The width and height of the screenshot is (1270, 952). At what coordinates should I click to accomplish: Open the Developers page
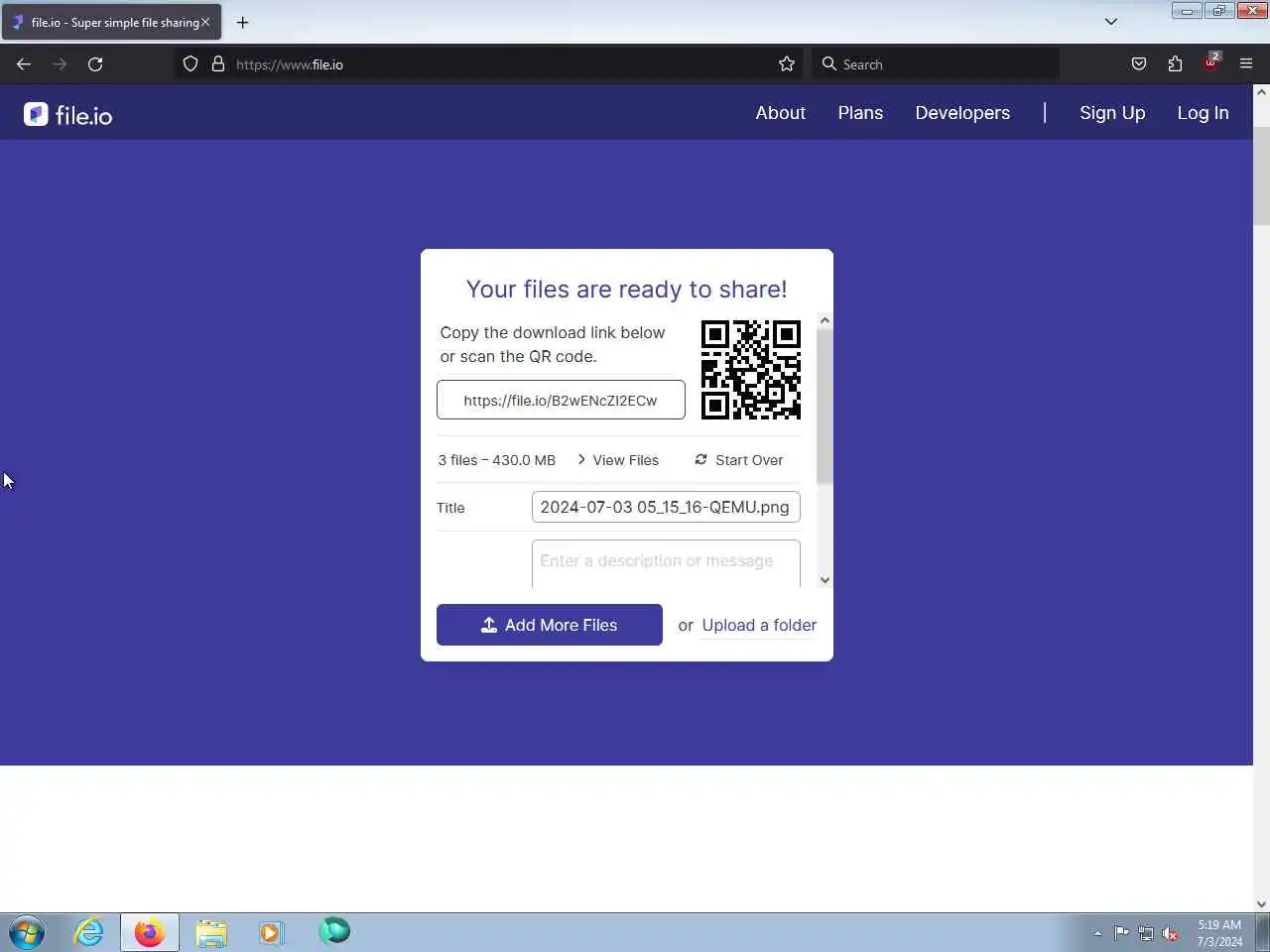(x=962, y=113)
